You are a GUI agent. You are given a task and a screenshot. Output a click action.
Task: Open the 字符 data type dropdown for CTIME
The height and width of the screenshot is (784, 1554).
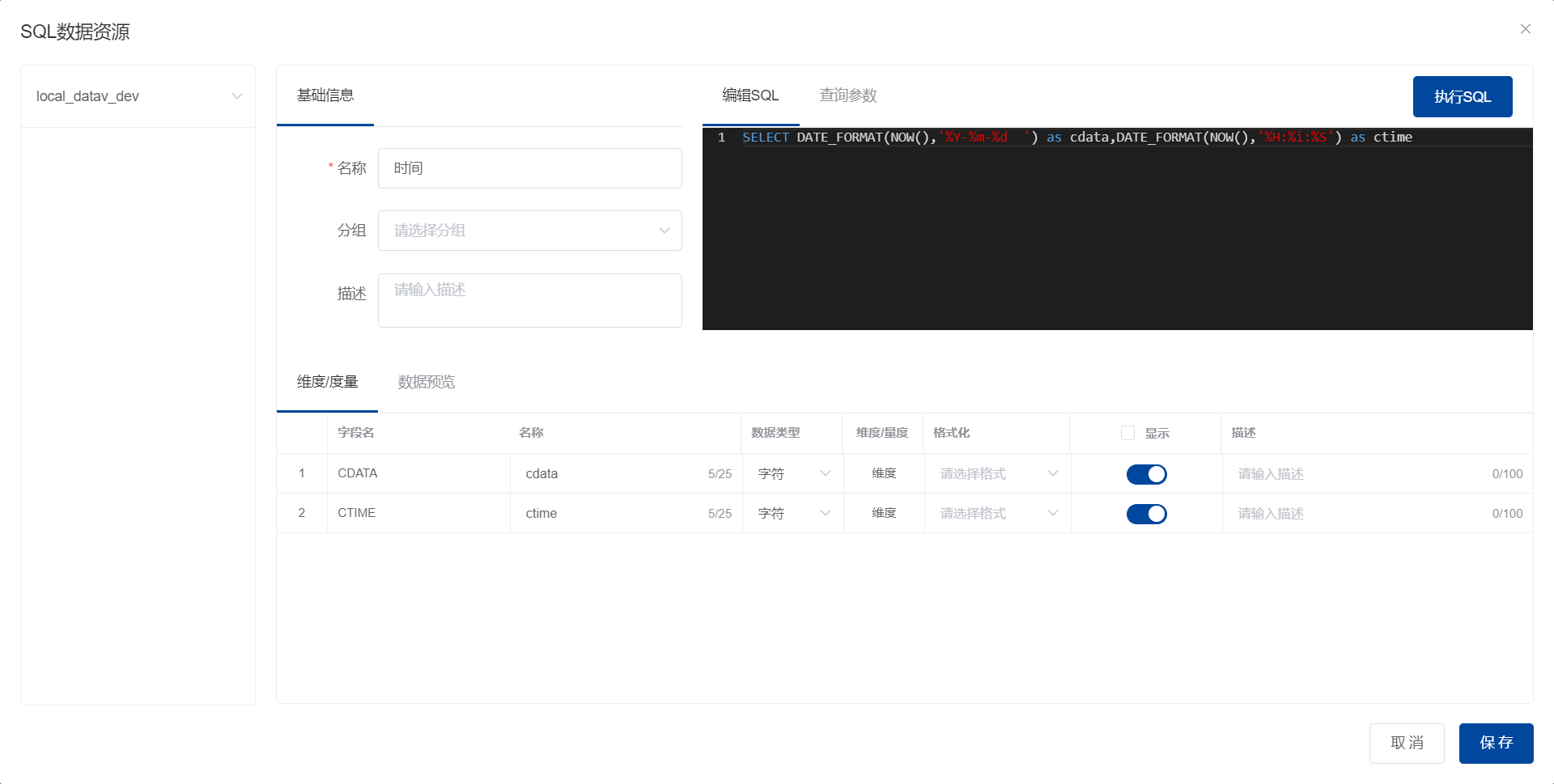[x=793, y=514]
